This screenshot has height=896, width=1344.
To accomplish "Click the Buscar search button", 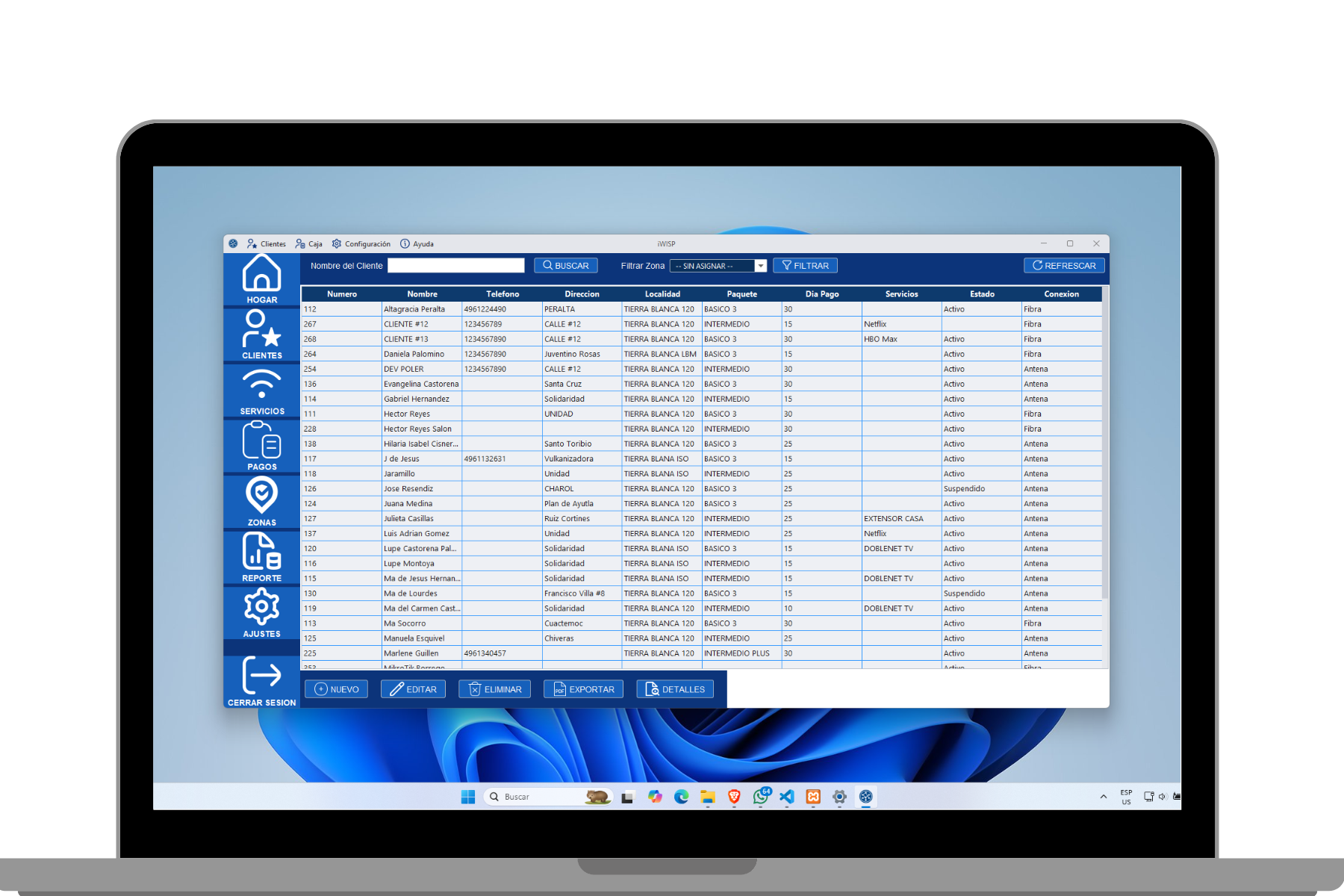I will (565, 266).
